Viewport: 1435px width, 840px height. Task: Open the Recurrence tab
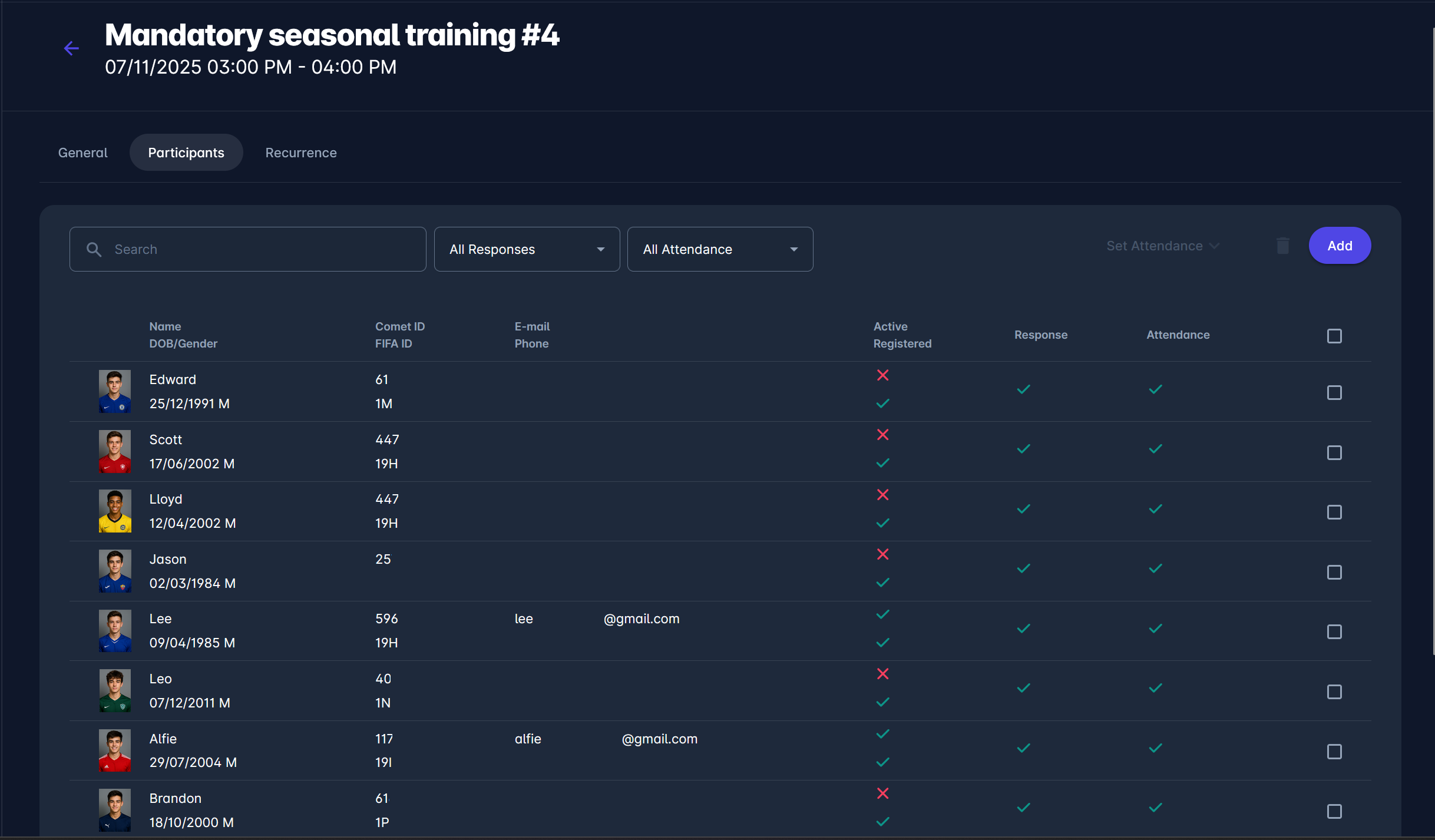(301, 153)
